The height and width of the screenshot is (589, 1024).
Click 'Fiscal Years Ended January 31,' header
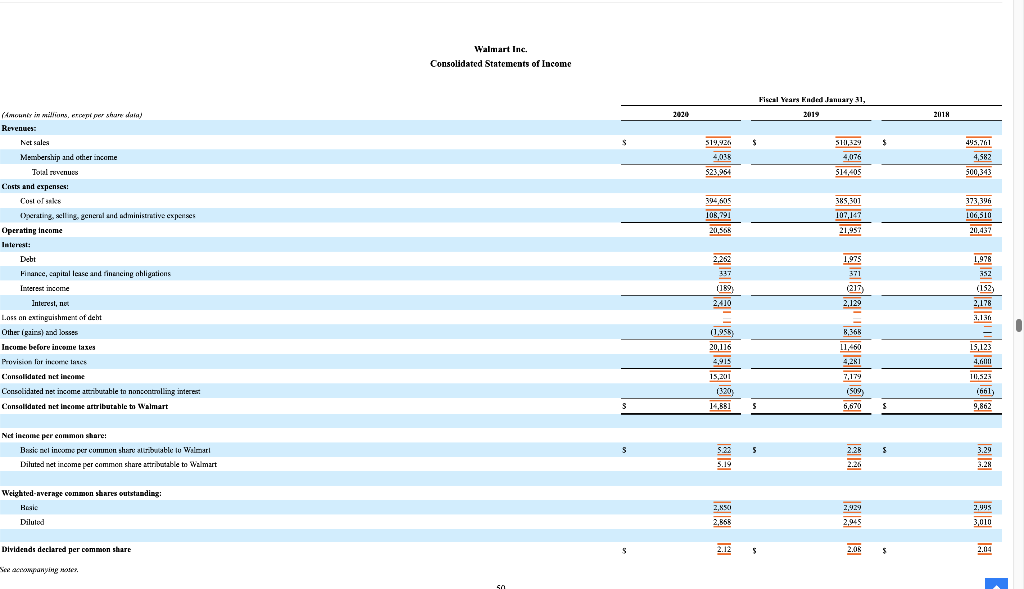click(812, 100)
